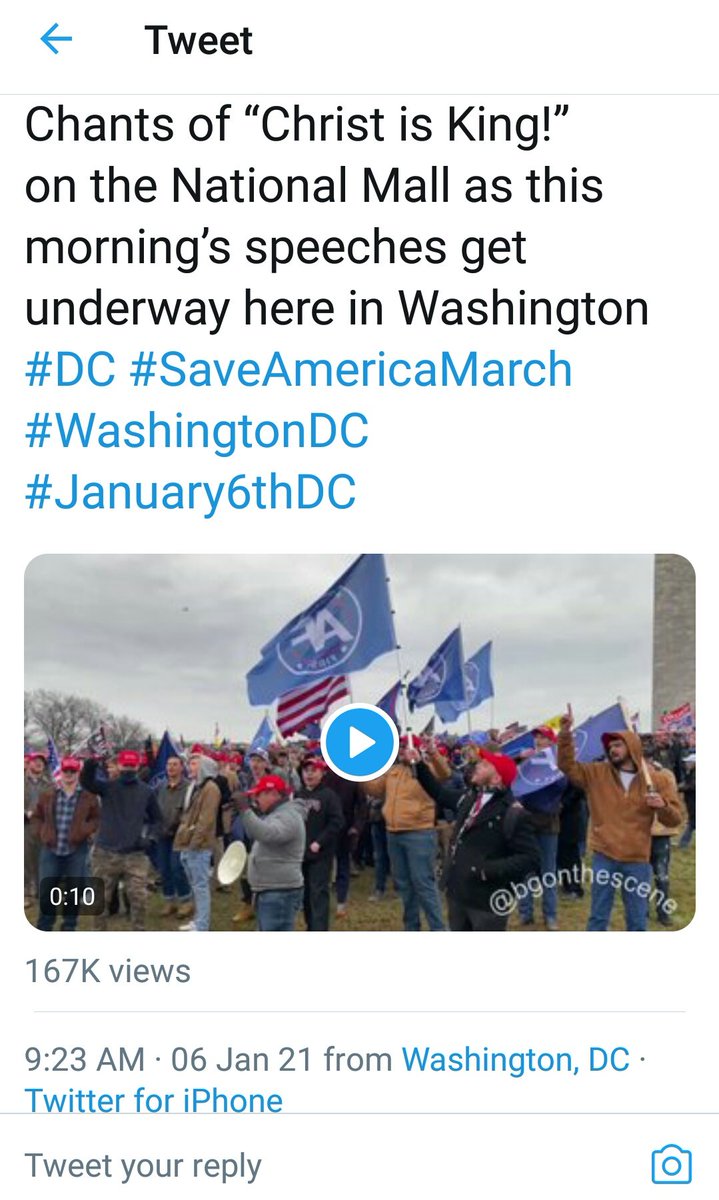Screen dimensions: 719x1200
Task: Tap the Washington Monument in the video frame
Action: pyautogui.click(x=673, y=640)
